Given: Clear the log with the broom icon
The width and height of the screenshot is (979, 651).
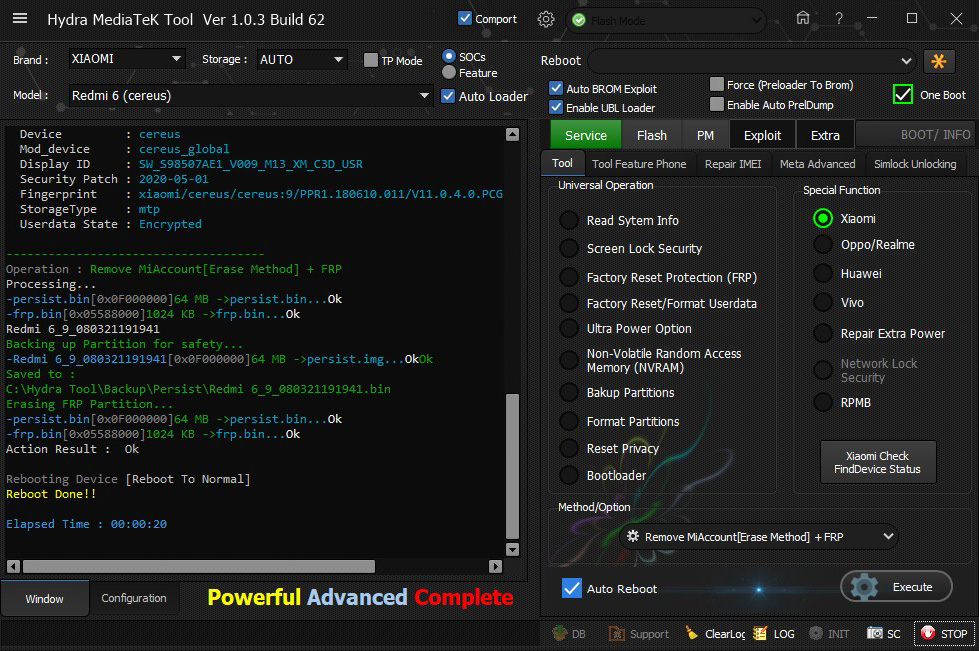Looking at the screenshot, I should point(692,633).
